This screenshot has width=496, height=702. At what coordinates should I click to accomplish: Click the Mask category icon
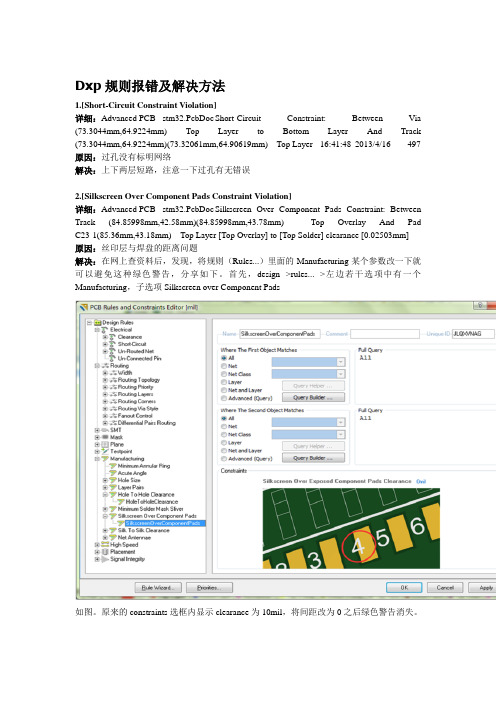(105, 437)
